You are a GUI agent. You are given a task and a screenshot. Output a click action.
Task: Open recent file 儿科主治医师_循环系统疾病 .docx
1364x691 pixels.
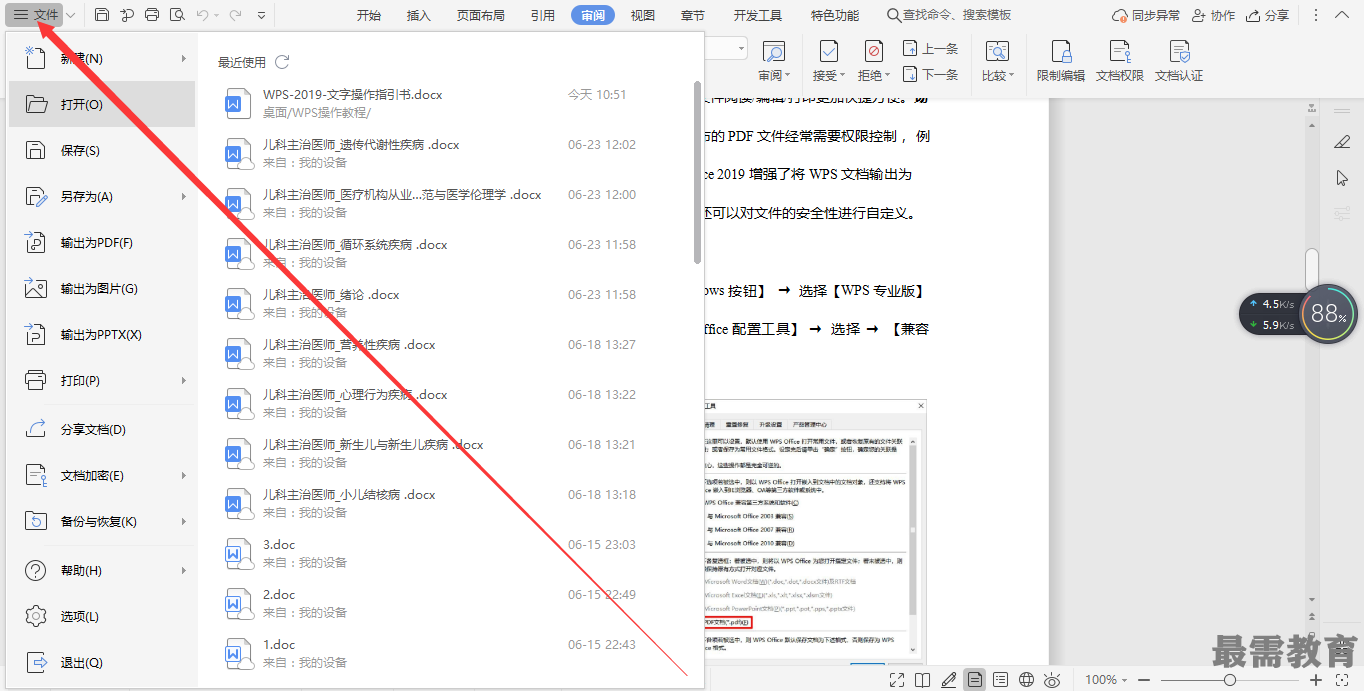[x=445, y=253]
